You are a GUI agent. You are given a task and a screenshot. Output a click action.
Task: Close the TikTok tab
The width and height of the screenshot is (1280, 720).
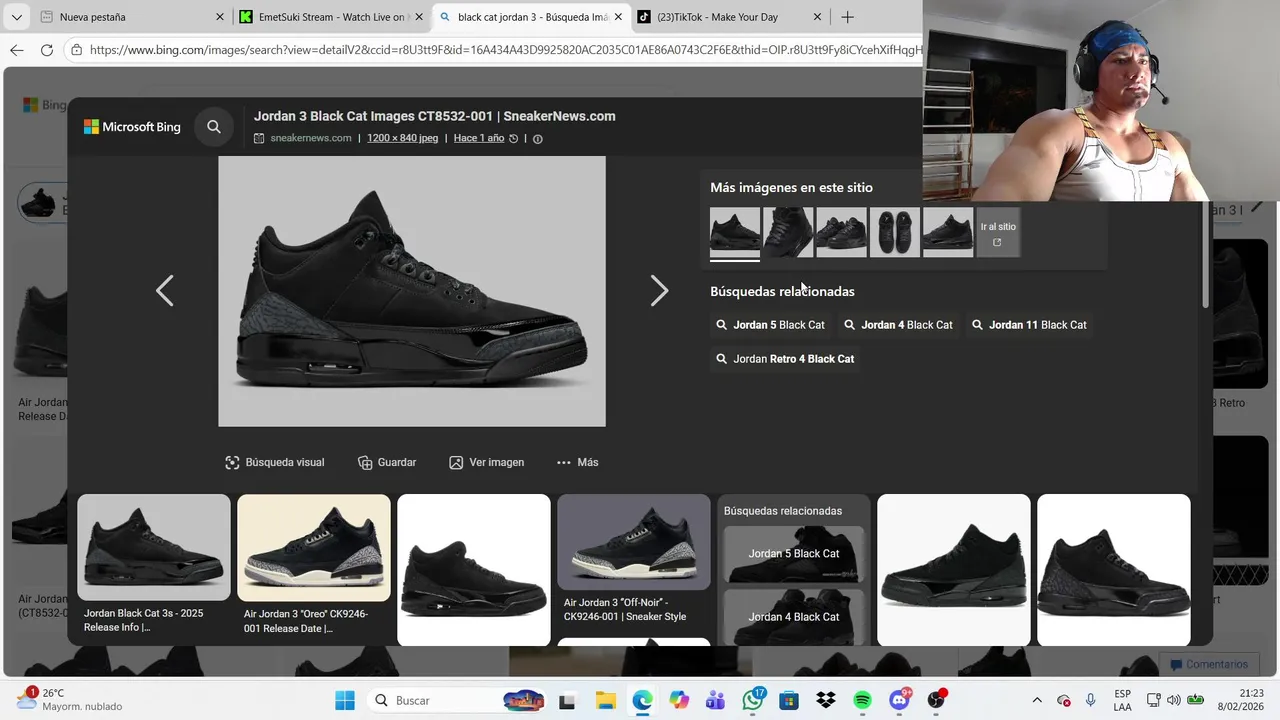[x=817, y=17]
